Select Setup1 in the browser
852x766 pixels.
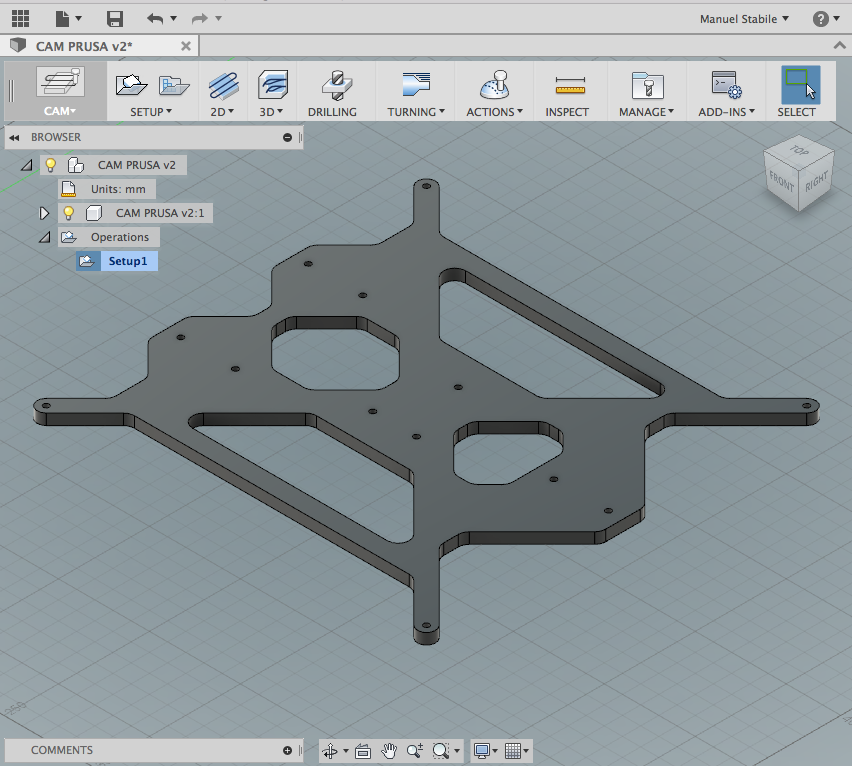coord(128,261)
